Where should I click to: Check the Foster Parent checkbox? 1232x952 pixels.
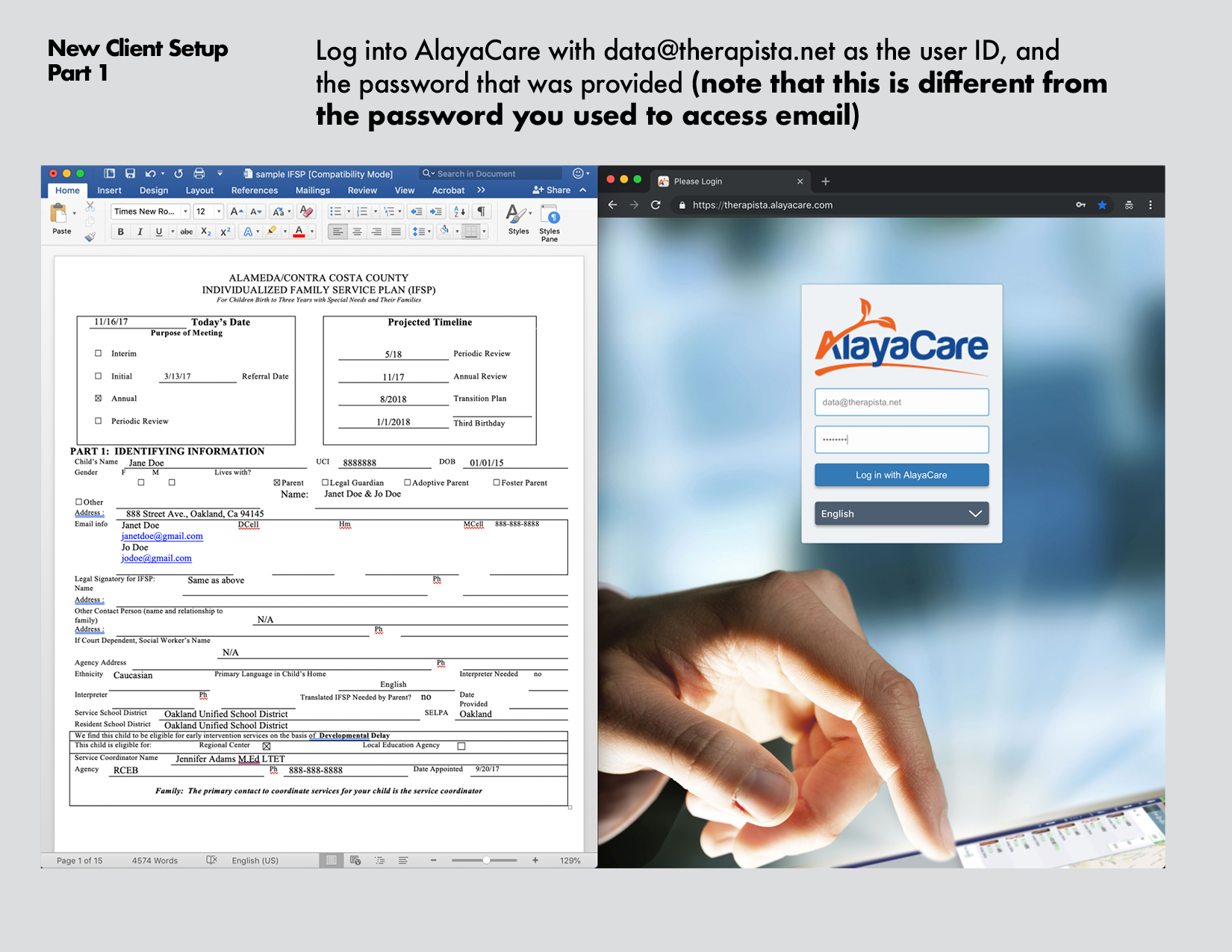tap(497, 483)
